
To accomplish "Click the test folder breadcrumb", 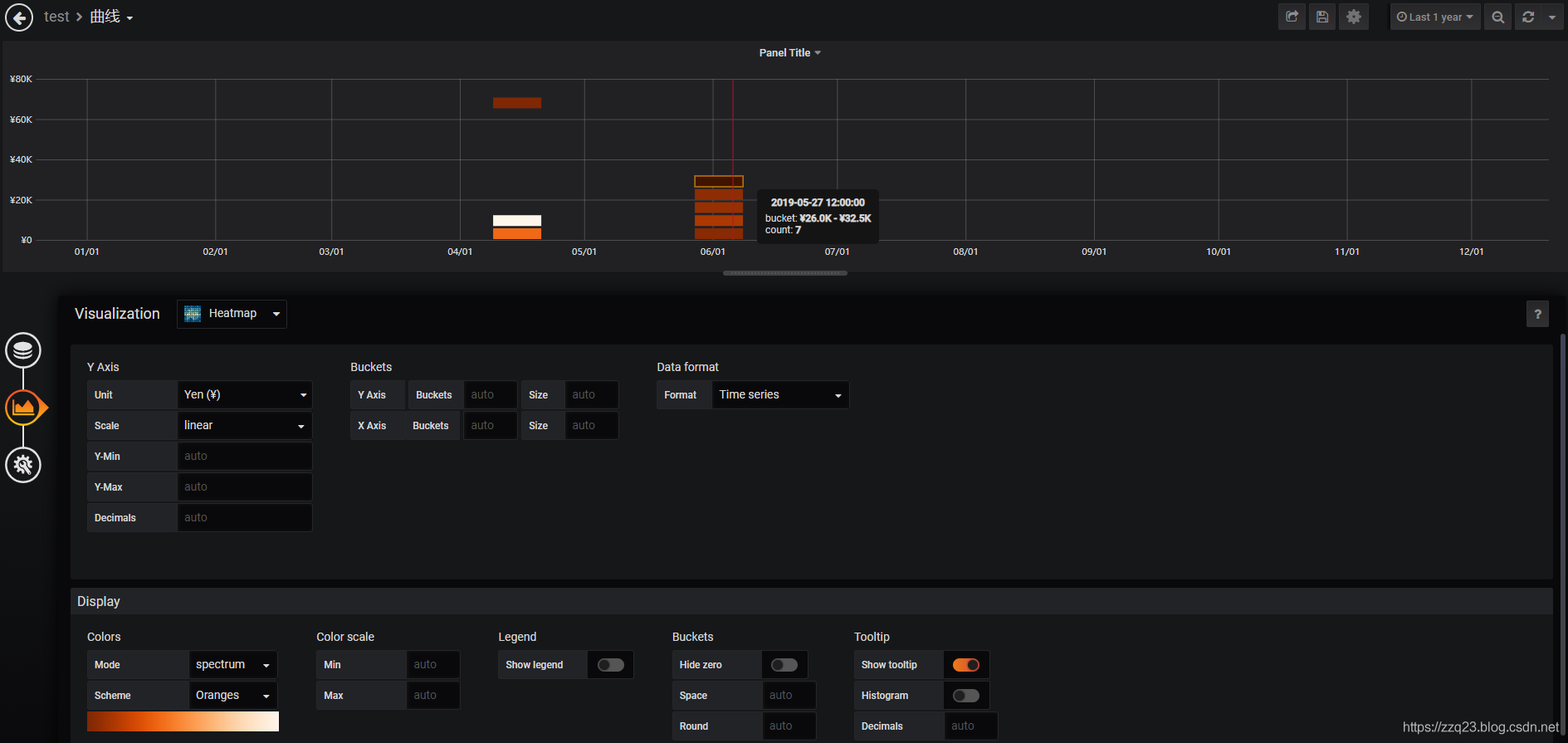I will tap(56, 17).
